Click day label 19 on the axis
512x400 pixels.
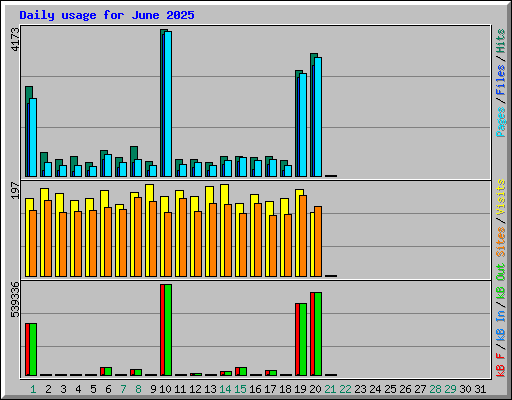[x=300, y=389]
